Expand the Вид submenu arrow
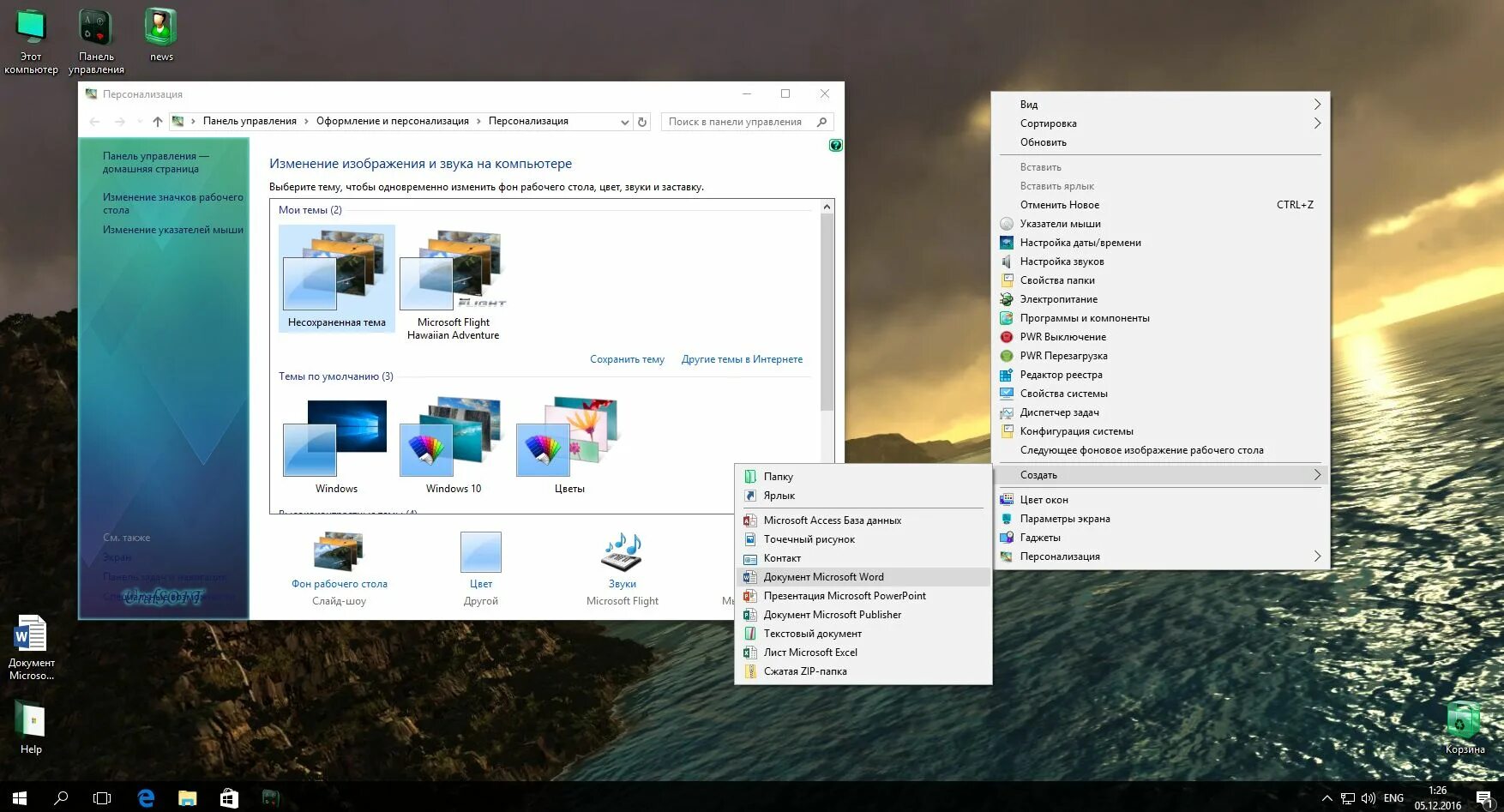Screen dimensions: 1504x812 [x=1317, y=105]
